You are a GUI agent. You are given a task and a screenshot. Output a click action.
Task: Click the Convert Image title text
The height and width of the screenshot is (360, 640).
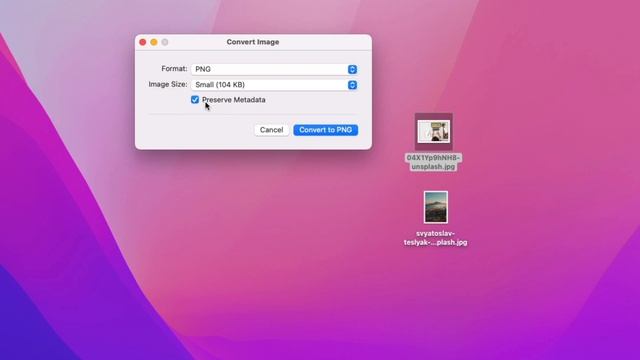point(253,42)
